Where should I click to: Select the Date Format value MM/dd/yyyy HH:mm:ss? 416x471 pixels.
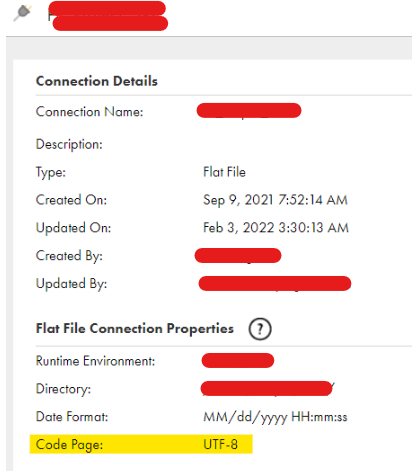coord(275,417)
